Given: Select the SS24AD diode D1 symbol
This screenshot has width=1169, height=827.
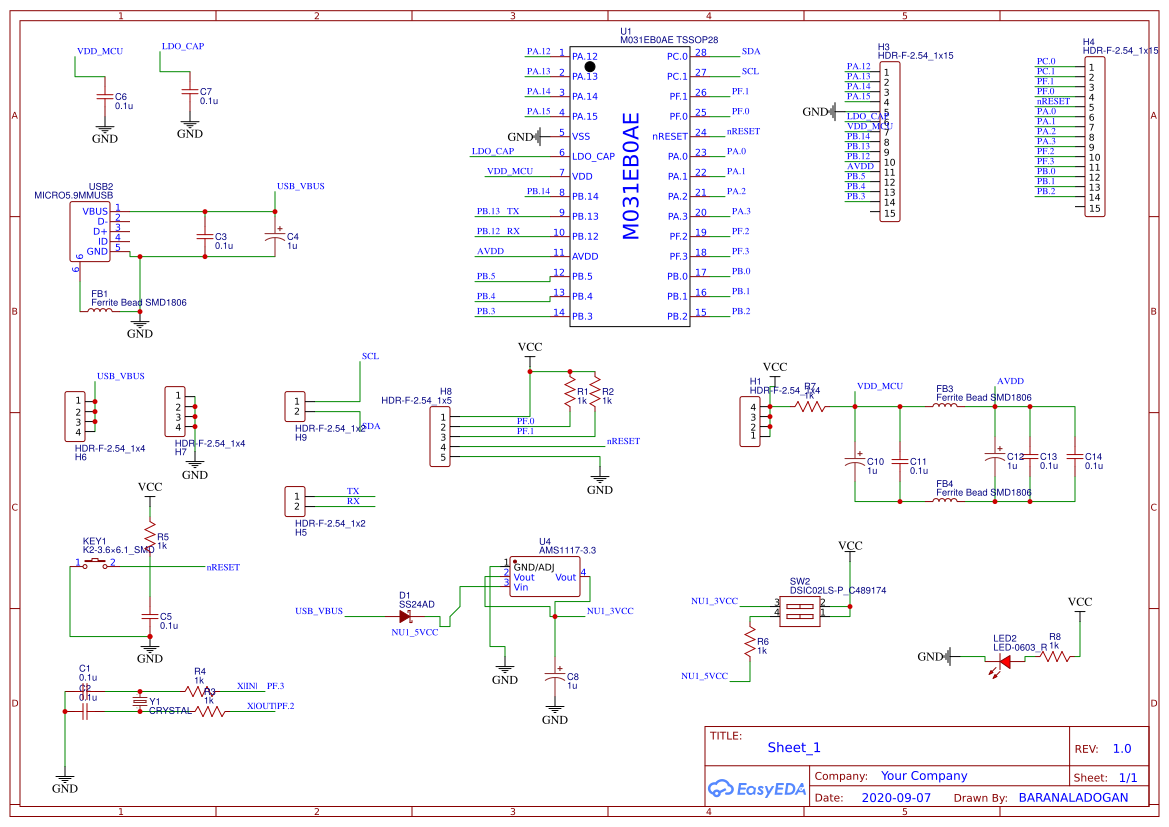Looking at the screenshot, I should pos(406,617).
